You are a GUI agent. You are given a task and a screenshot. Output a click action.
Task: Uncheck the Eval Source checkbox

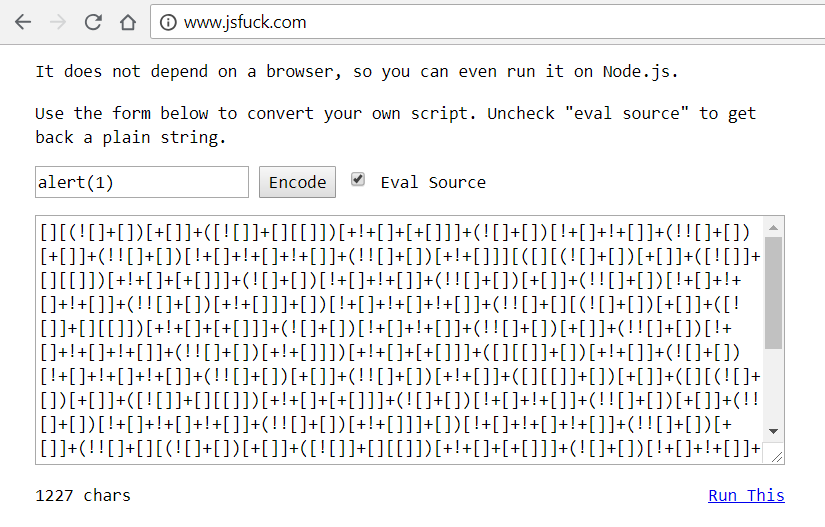pos(358,180)
